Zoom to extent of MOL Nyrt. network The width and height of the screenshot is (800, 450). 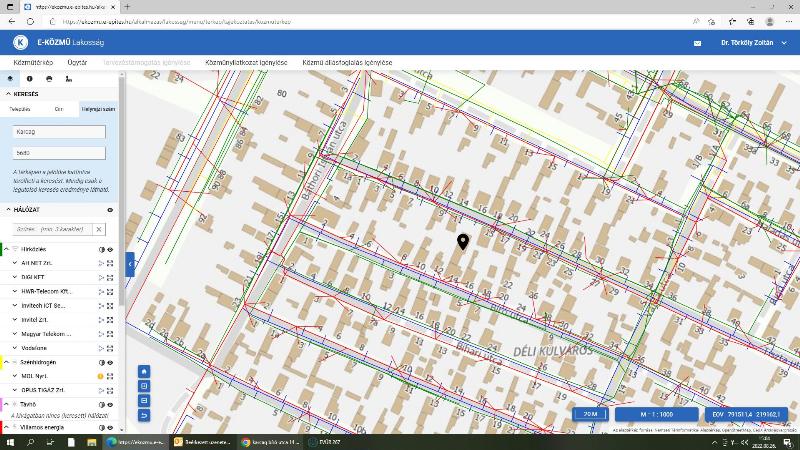(110, 377)
